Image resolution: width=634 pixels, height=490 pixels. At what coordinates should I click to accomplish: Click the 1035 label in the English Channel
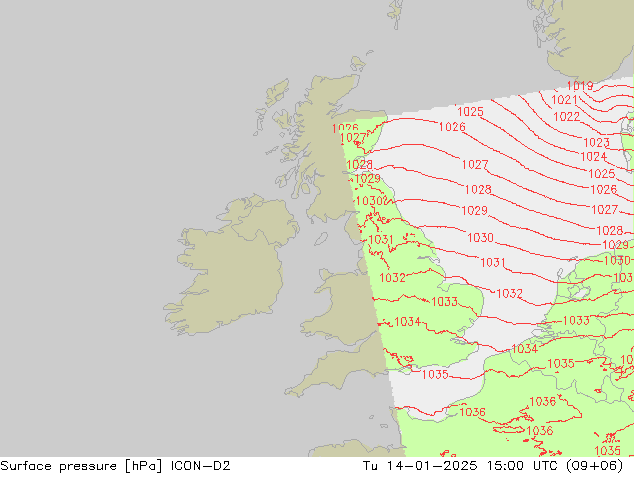pyautogui.click(x=435, y=374)
